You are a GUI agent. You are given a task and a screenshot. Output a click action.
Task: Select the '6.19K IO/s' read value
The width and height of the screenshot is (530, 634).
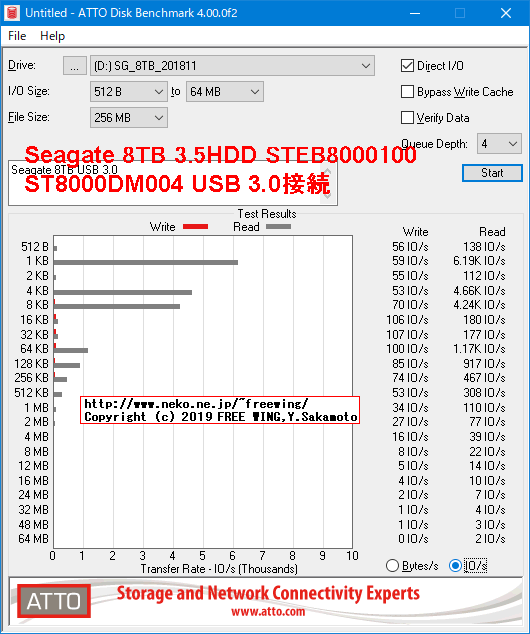tap(479, 261)
